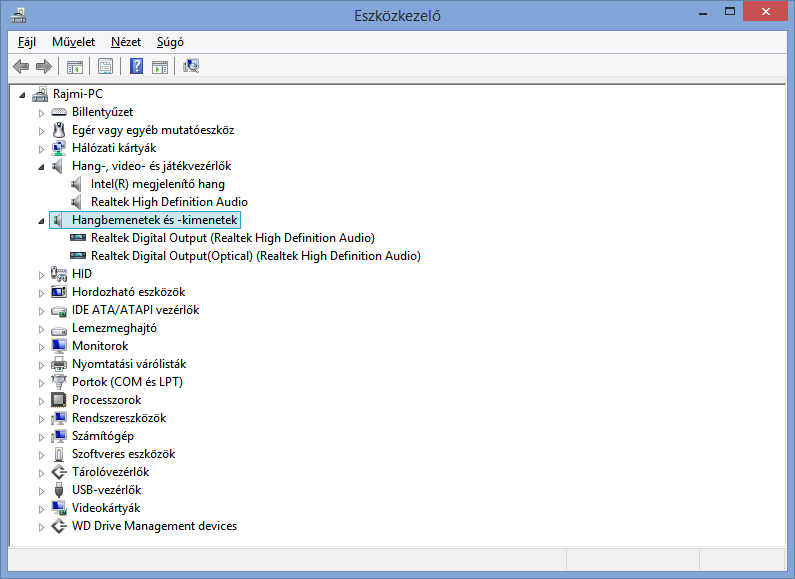
Task: Click the IDE ATA/ATAPI controller icon
Action: pos(59,310)
